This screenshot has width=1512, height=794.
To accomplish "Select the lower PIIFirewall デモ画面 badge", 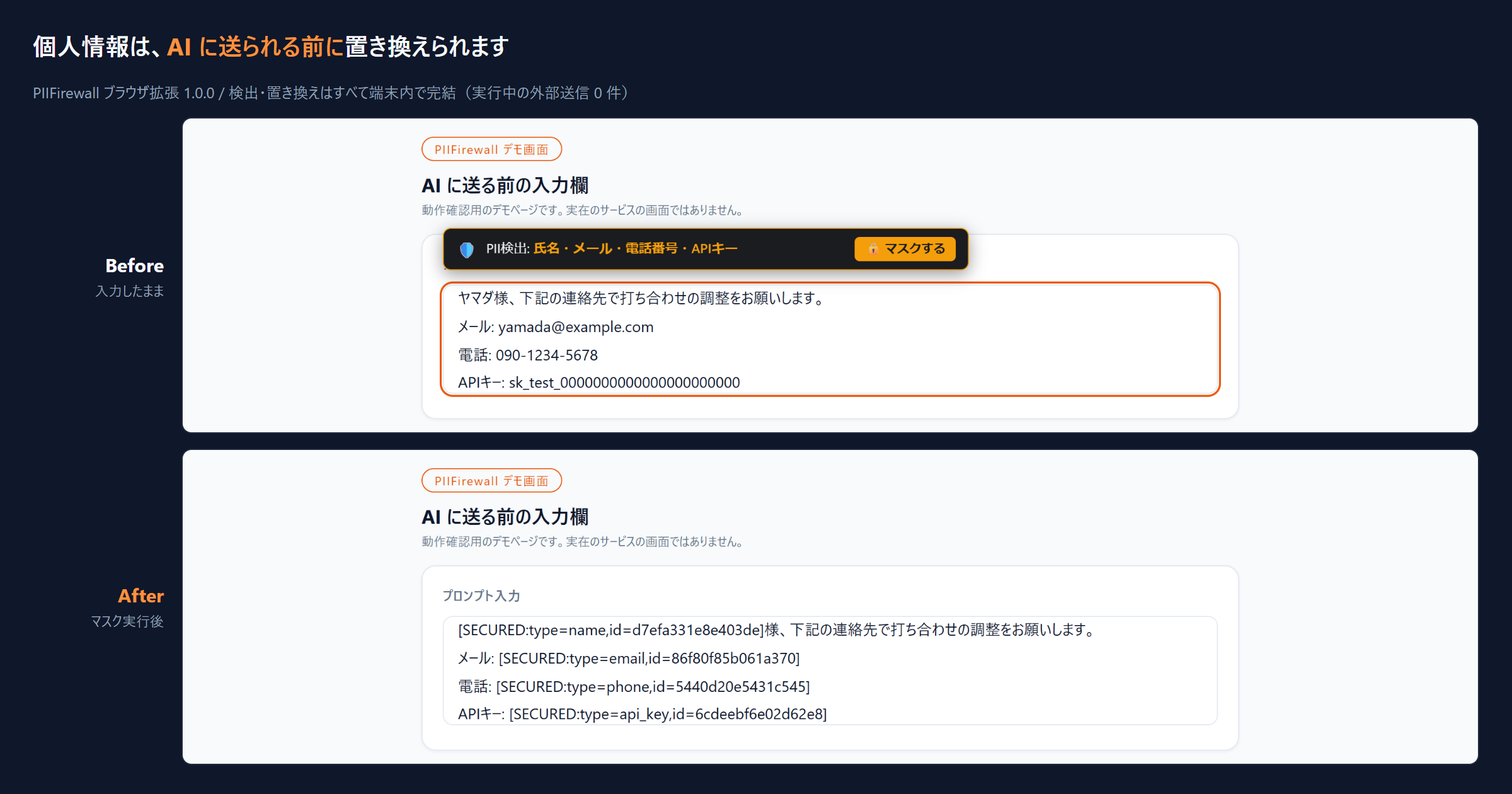I will [491, 481].
